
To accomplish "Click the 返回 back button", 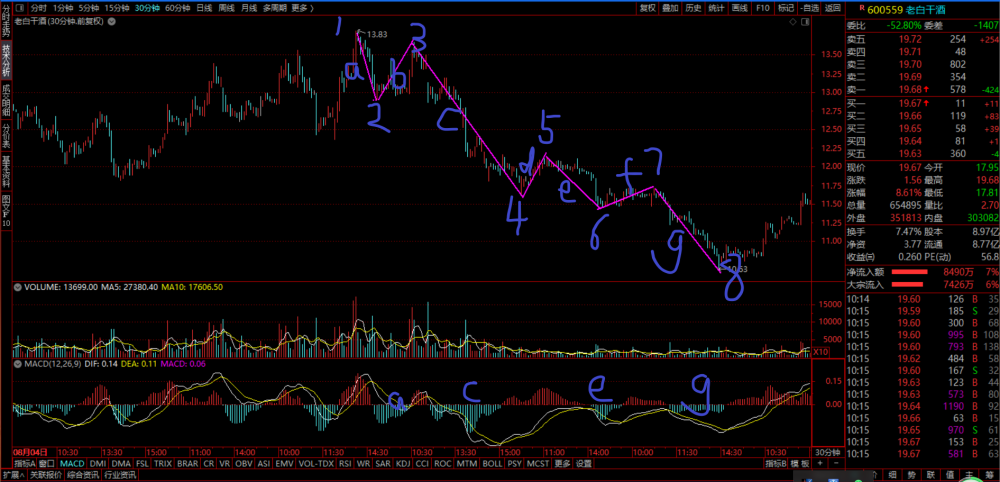I will pyautogui.click(x=832, y=8).
